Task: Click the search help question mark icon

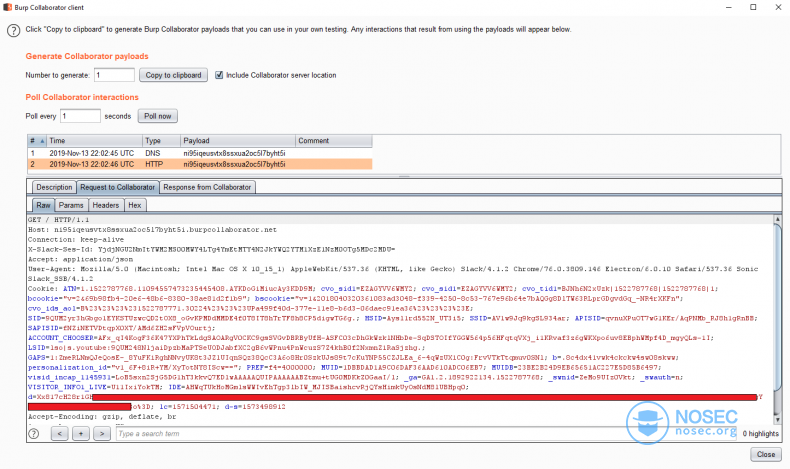Action: [34, 433]
